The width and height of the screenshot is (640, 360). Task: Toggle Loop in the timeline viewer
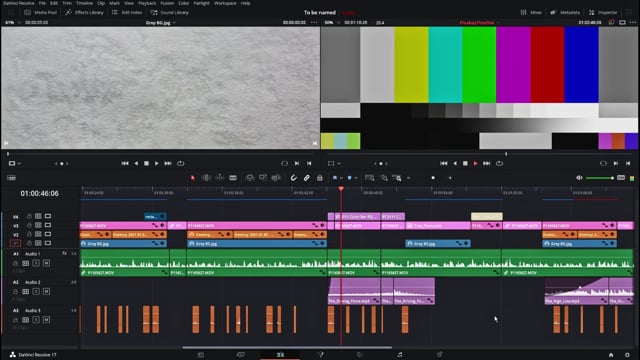500,163
